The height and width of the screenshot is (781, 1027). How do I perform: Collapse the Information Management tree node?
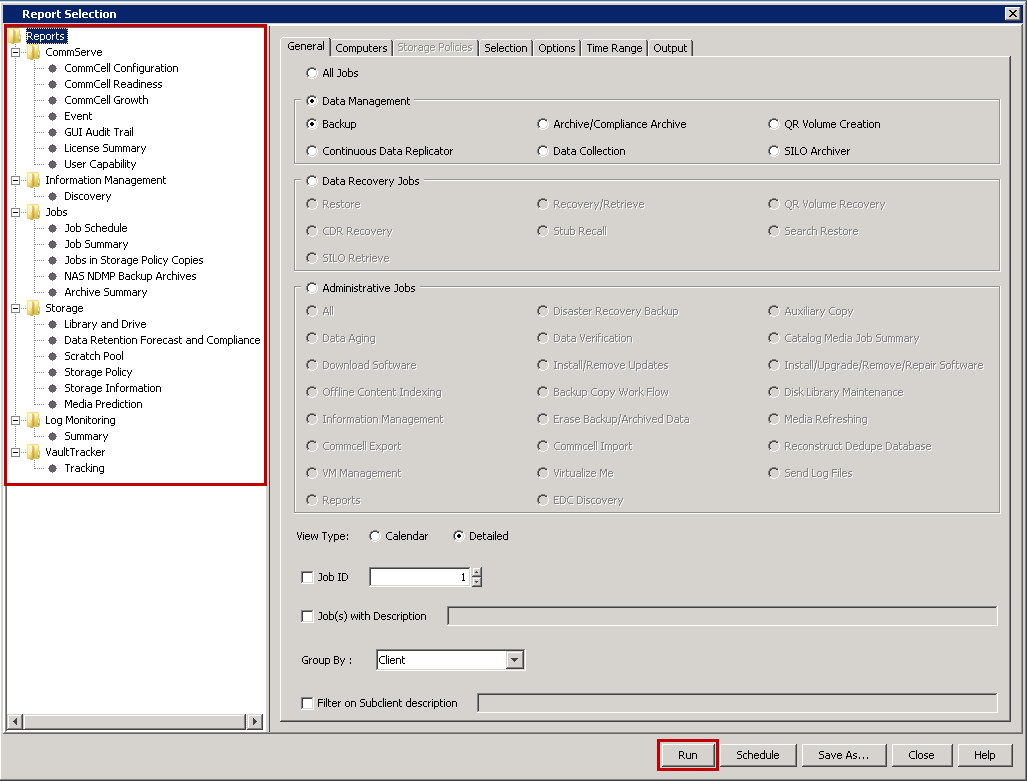click(15, 180)
